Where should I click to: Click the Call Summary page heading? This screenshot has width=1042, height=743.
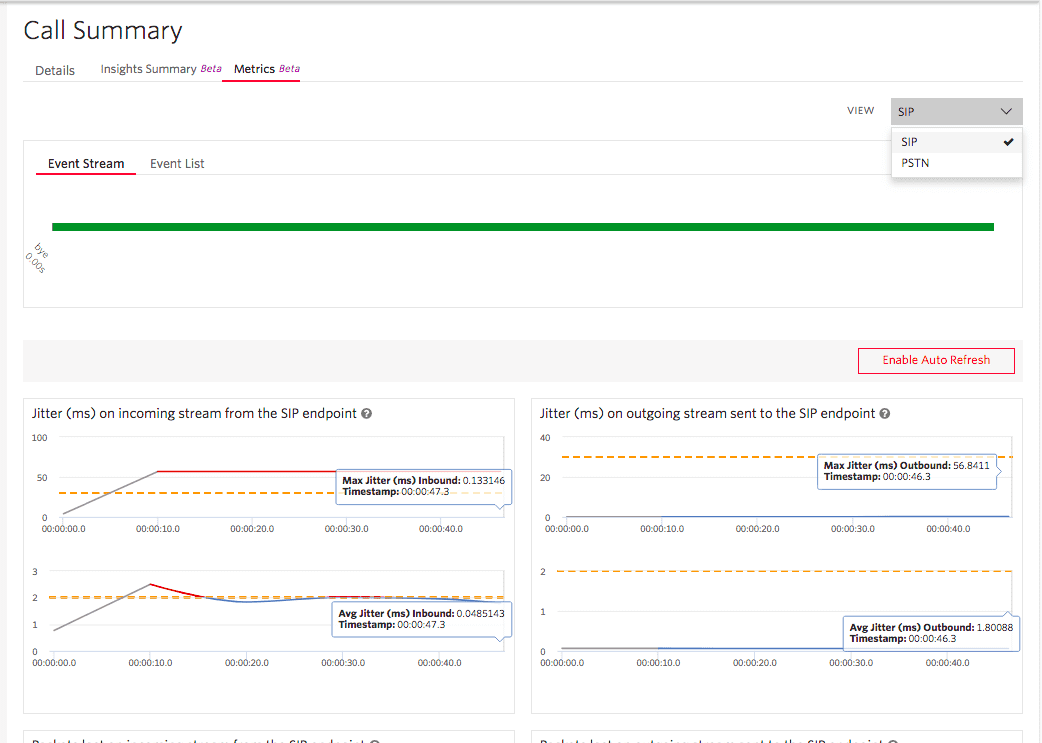pos(103,31)
